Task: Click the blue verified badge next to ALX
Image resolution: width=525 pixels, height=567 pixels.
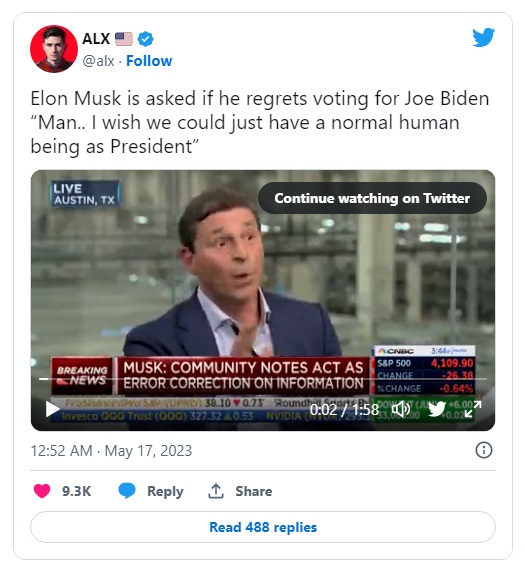Action: (146, 39)
